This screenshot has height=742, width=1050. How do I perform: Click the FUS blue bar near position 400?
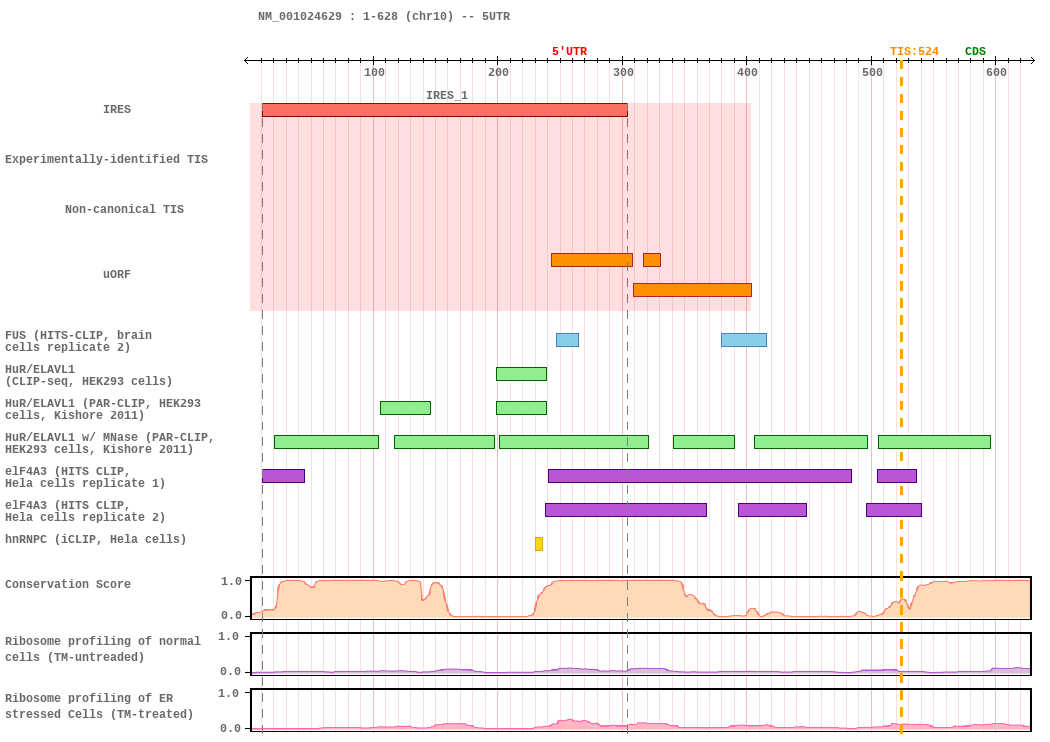point(744,340)
